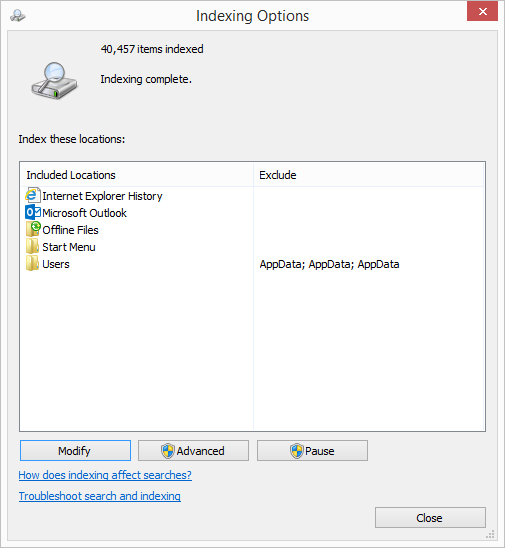Viewport: 505px width, 548px height.
Task: Click the Users folder icon
Action: (x=32, y=264)
